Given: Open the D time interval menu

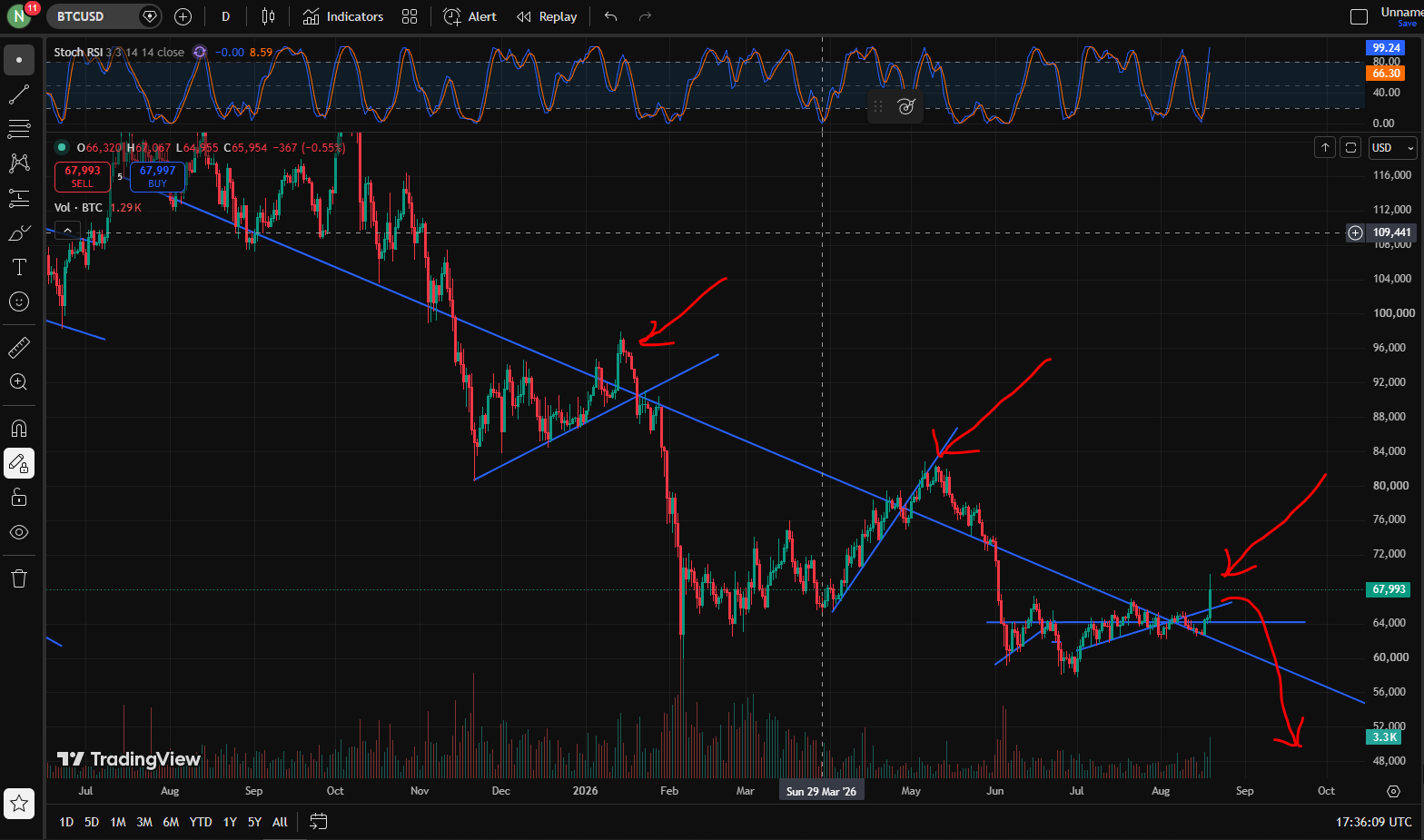Looking at the screenshot, I should click(225, 16).
